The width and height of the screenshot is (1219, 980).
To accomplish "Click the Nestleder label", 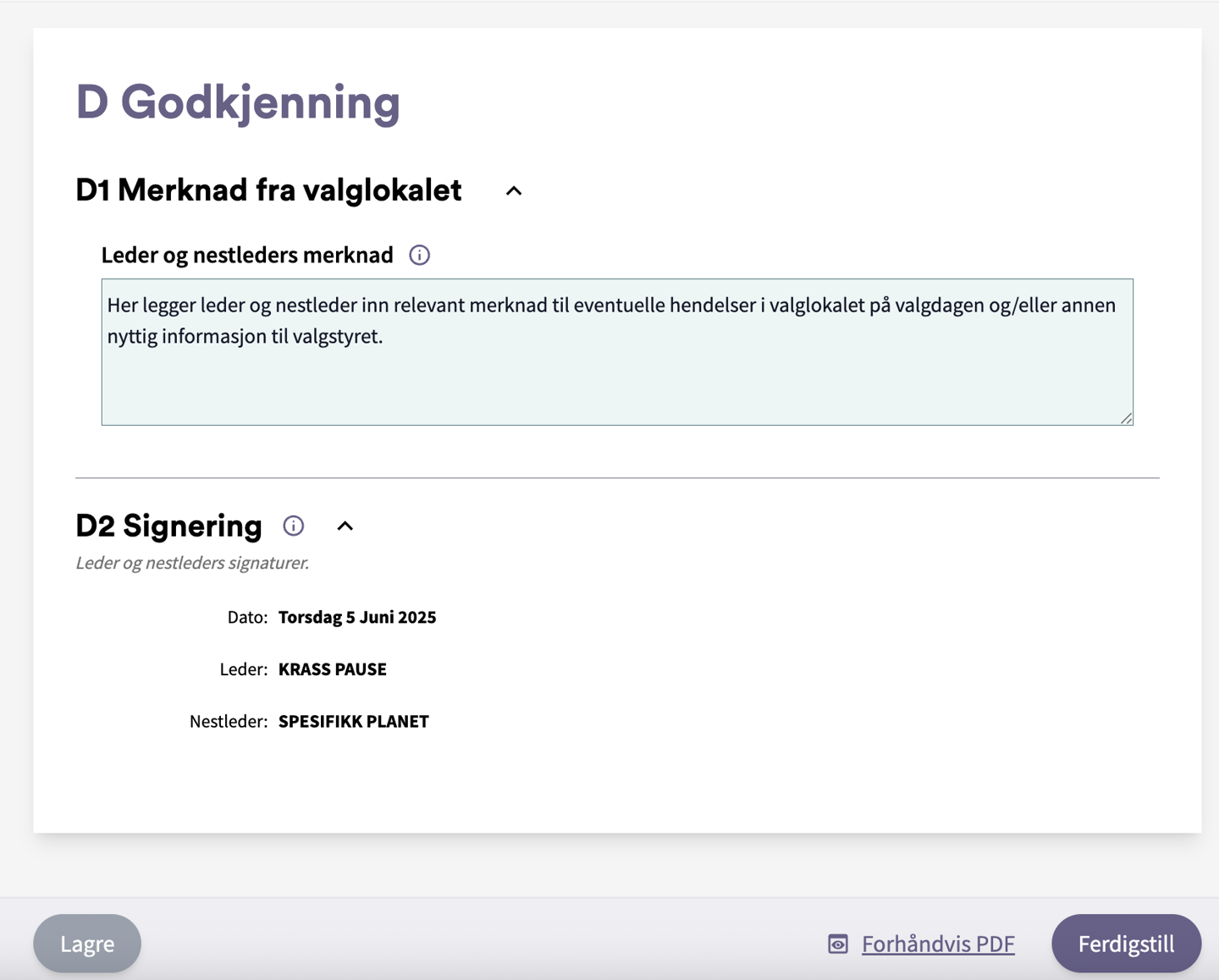I will coord(229,722).
